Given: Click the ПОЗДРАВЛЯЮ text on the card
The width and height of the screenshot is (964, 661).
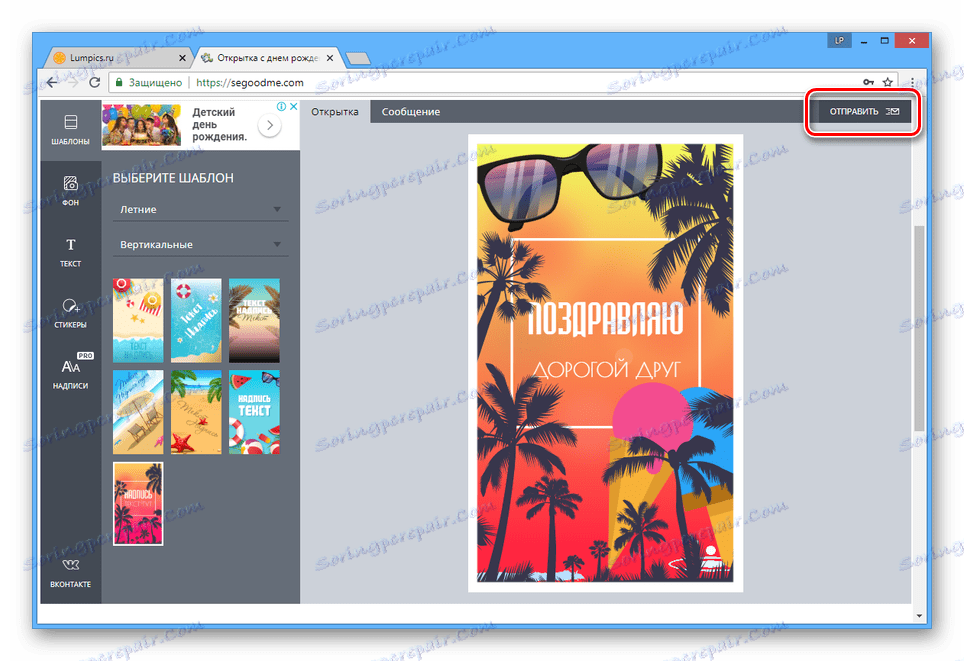Looking at the screenshot, I should (606, 319).
